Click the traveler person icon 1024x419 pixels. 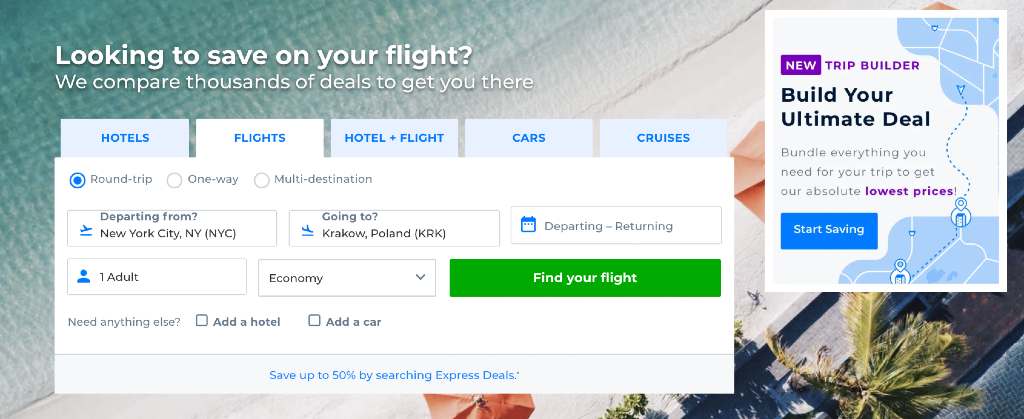click(84, 277)
